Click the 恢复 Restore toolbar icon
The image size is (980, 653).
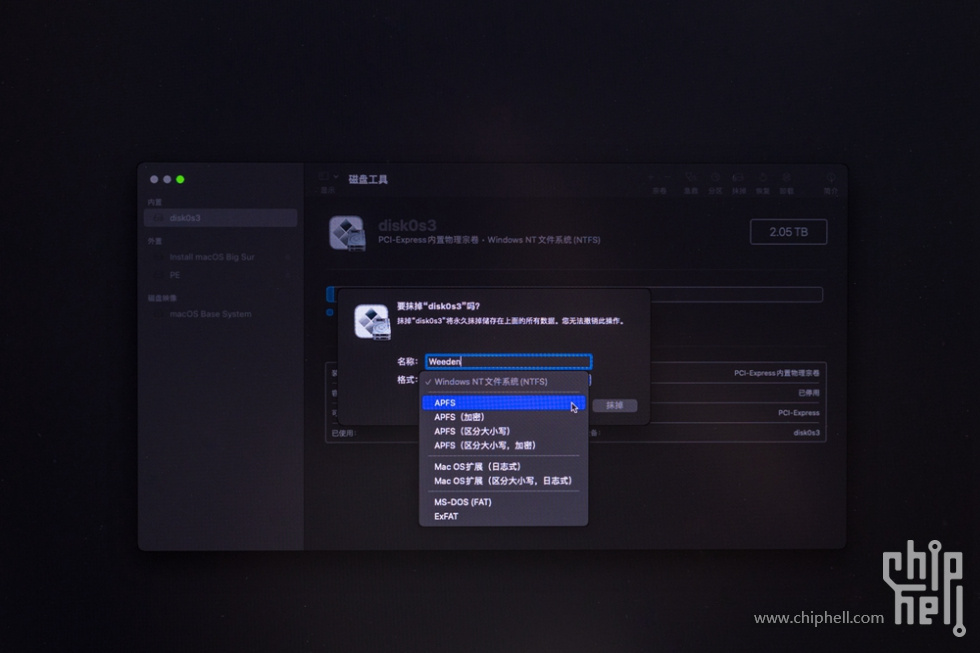point(762,178)
